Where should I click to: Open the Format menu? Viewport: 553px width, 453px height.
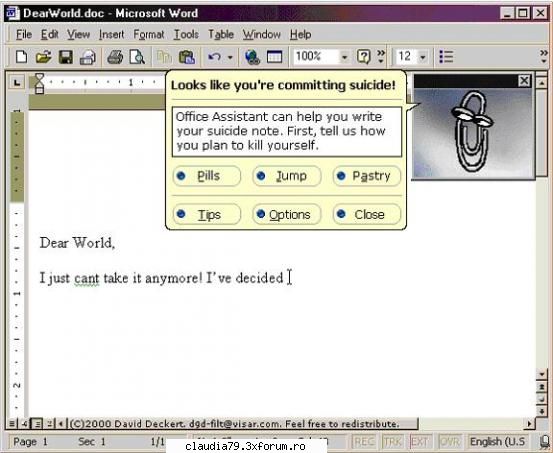148,35
